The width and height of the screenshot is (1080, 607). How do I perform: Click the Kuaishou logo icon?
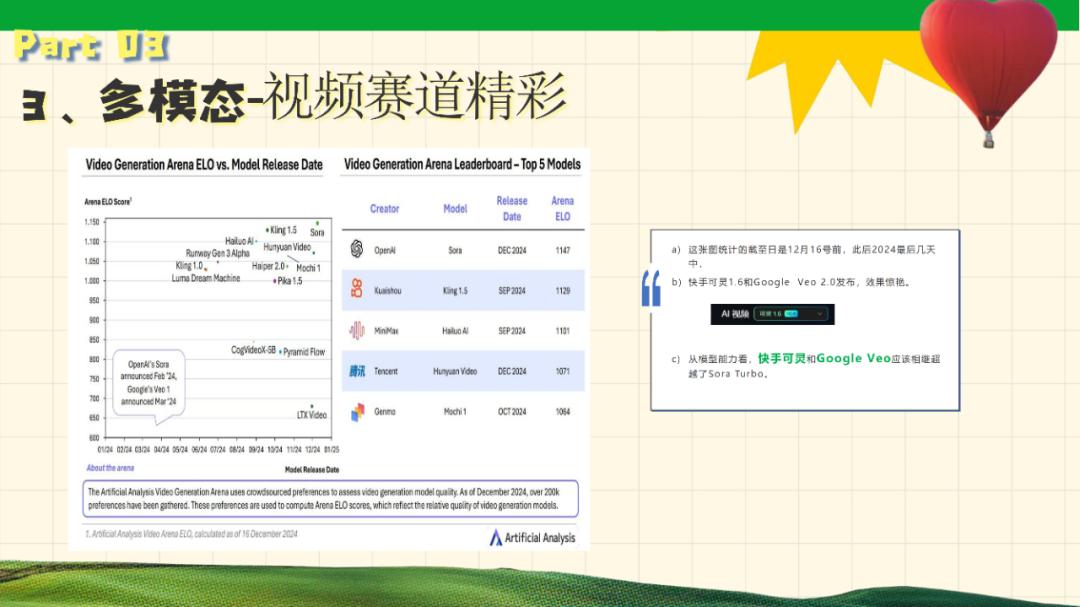pyautogui.click(x=356, y=290)
